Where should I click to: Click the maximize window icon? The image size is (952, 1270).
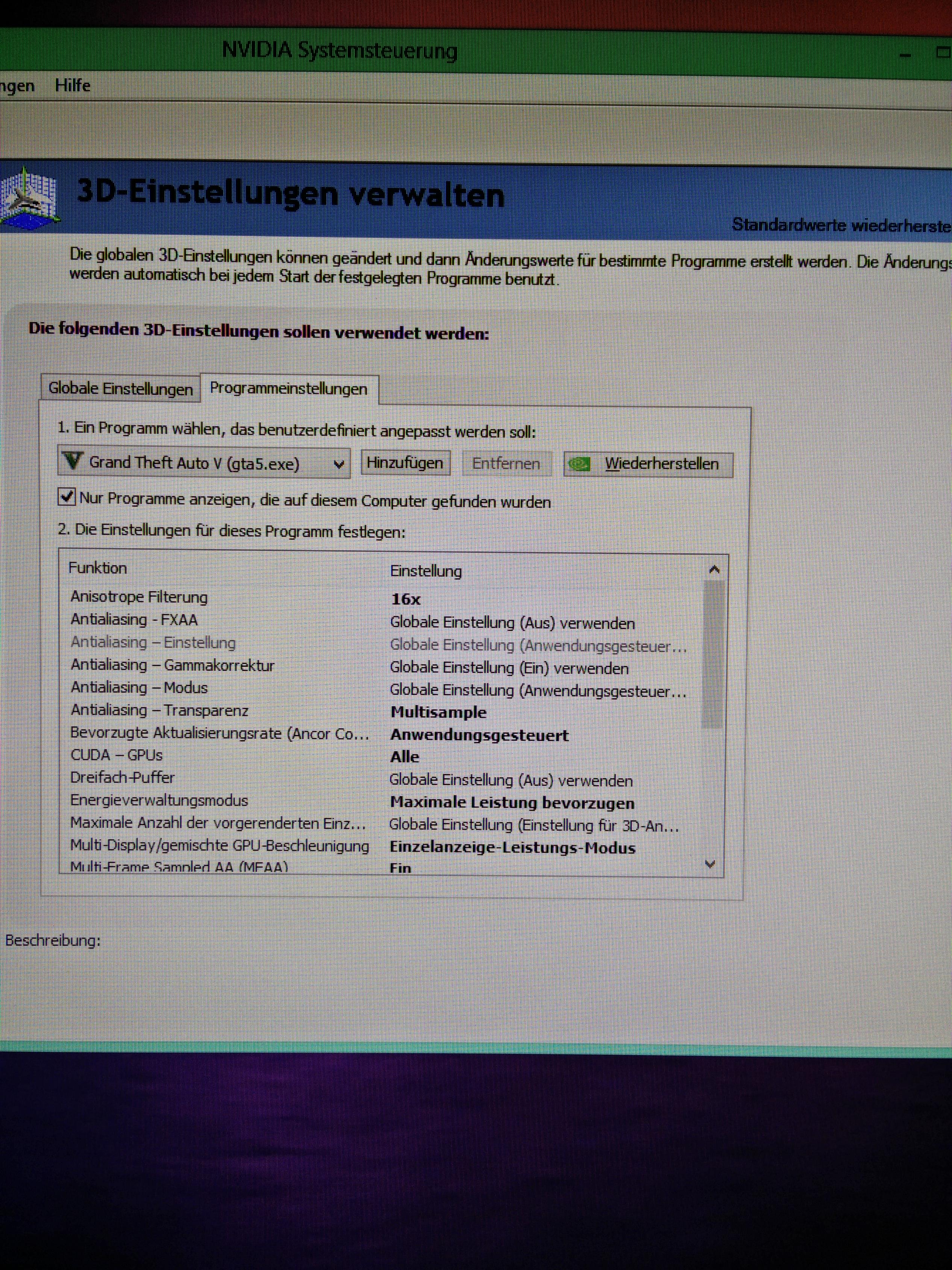point(943,52)
